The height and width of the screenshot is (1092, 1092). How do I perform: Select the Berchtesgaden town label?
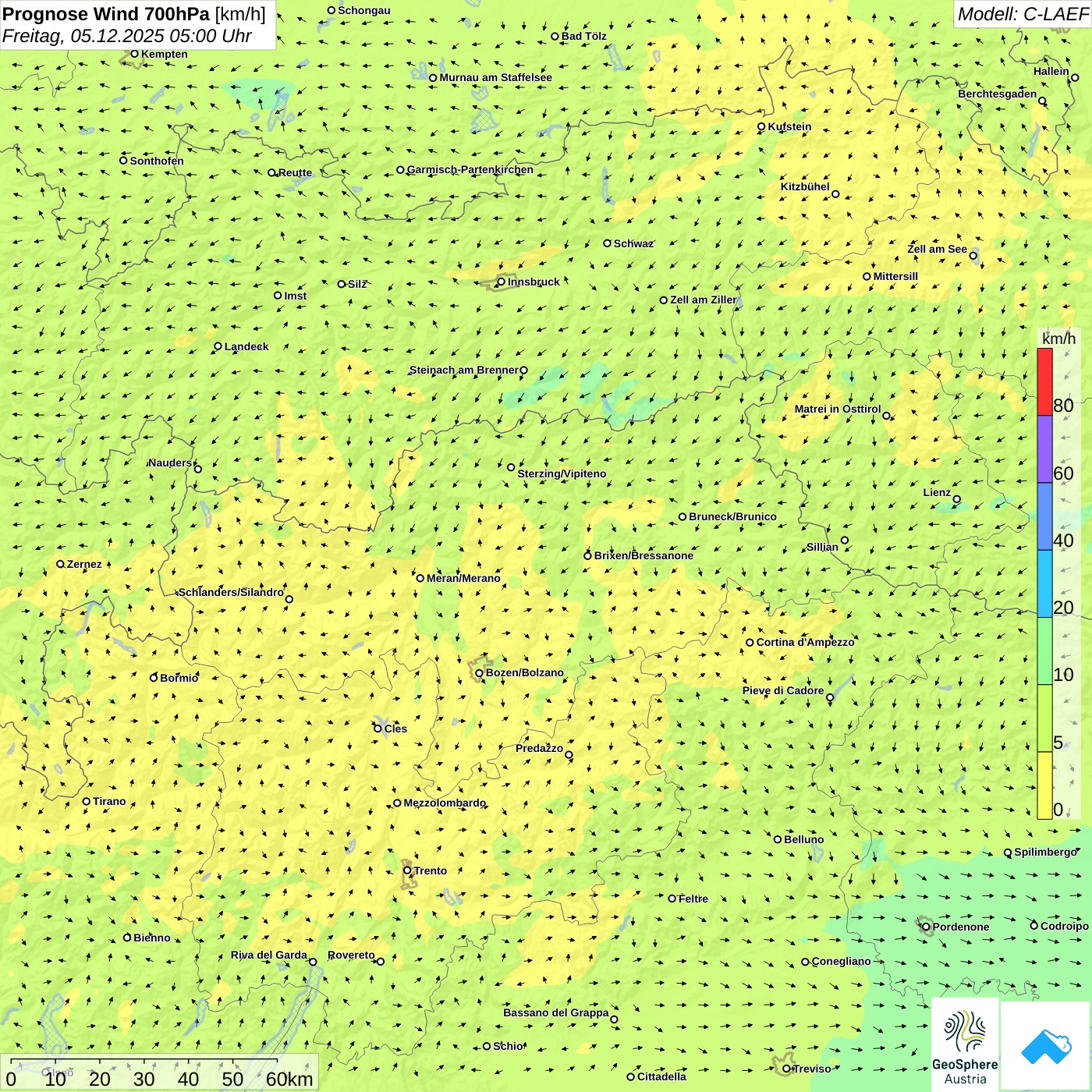(997, 94)
